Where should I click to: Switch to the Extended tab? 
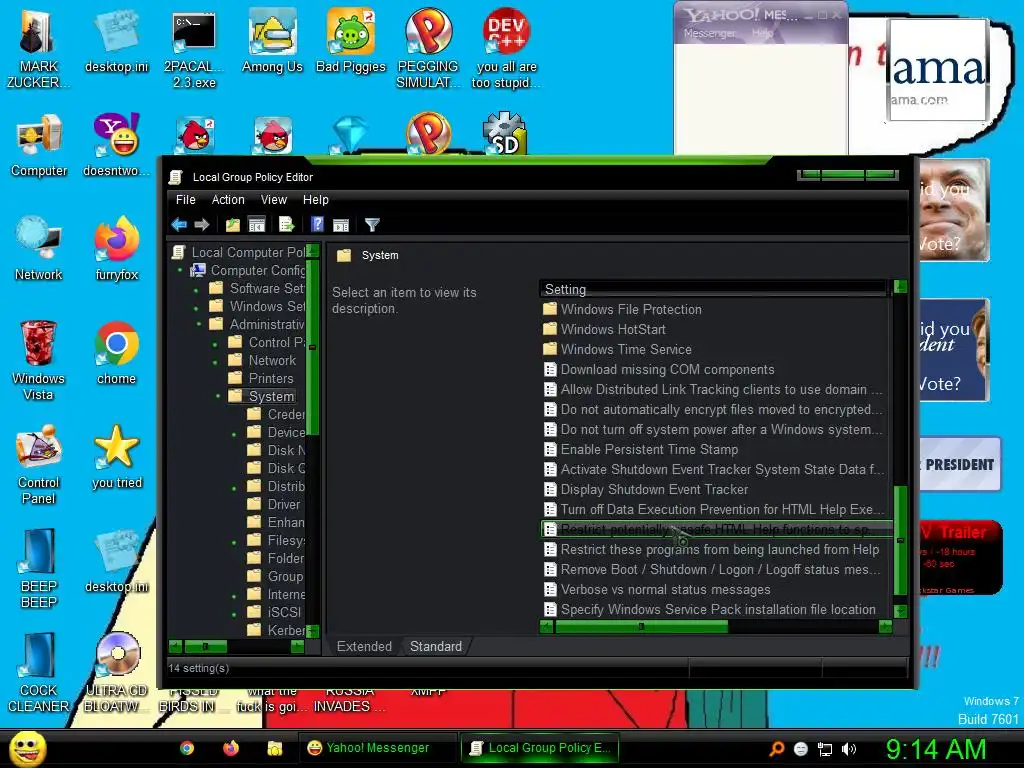364,647
